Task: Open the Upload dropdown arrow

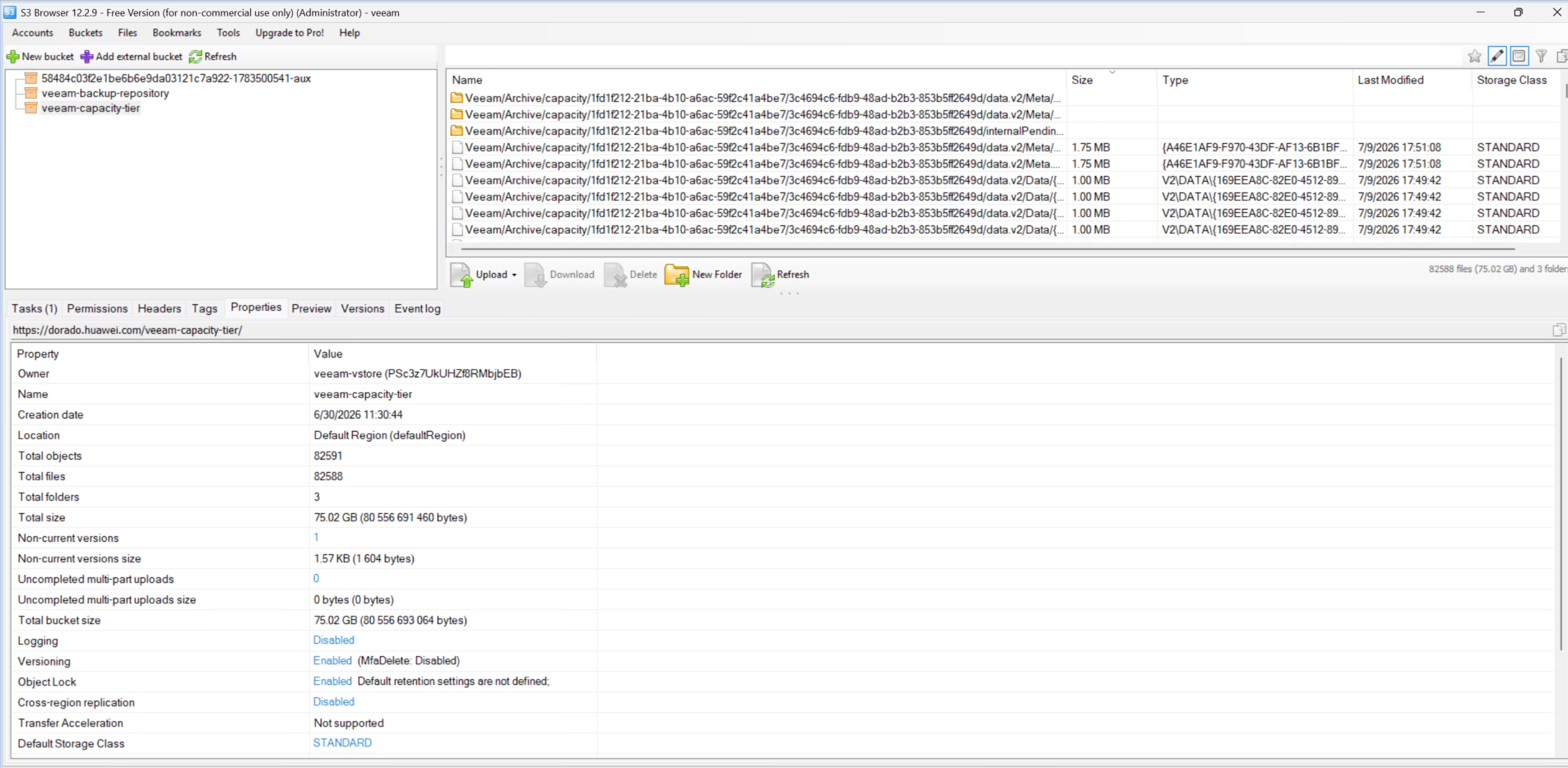Action: [x=514, y=275]
